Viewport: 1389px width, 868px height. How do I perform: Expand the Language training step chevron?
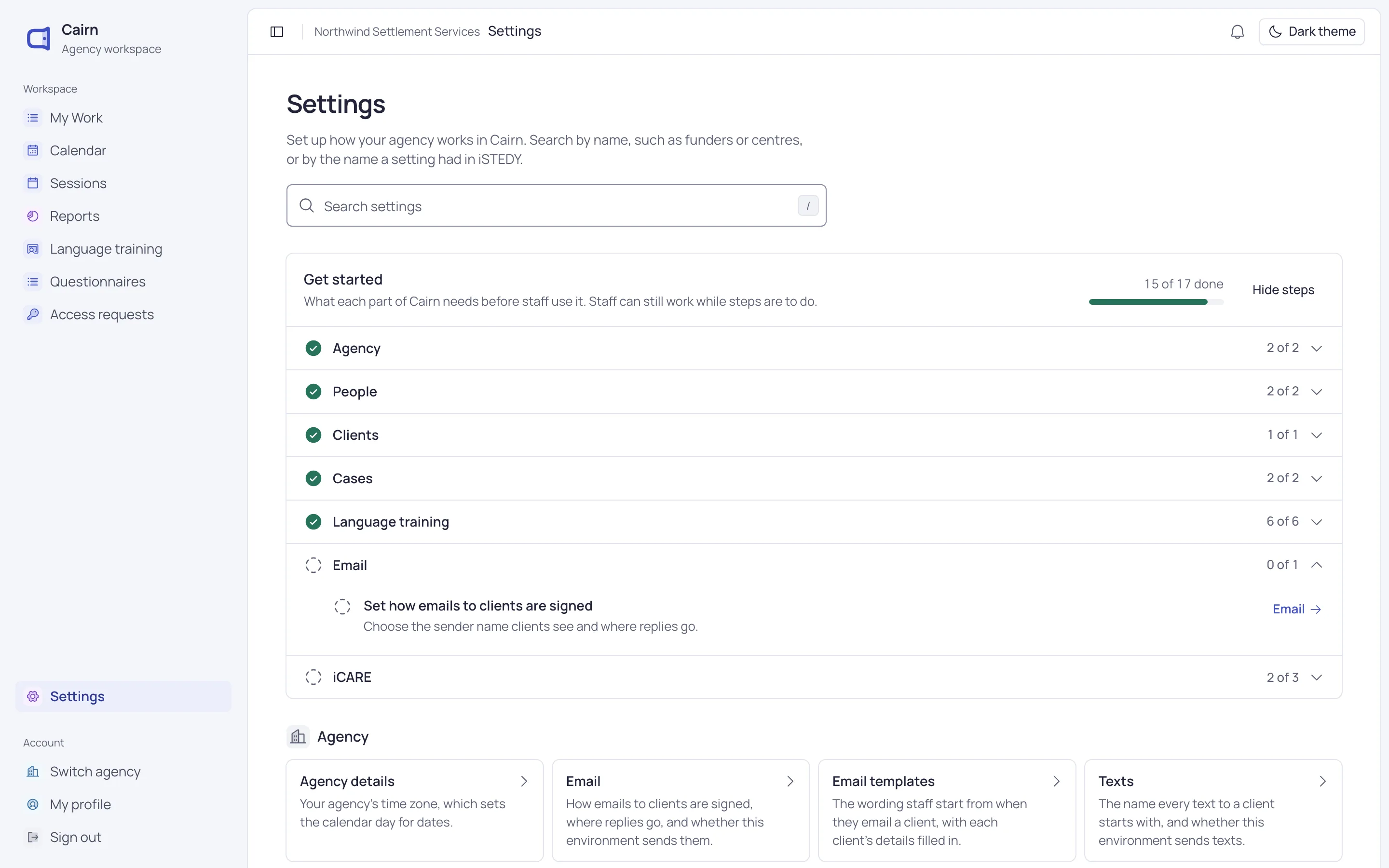[x=1317, y=522]
